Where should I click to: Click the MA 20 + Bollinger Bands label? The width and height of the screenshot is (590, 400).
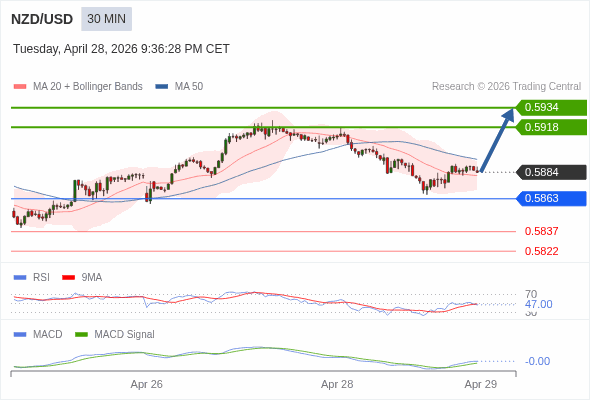click(88, 87)
